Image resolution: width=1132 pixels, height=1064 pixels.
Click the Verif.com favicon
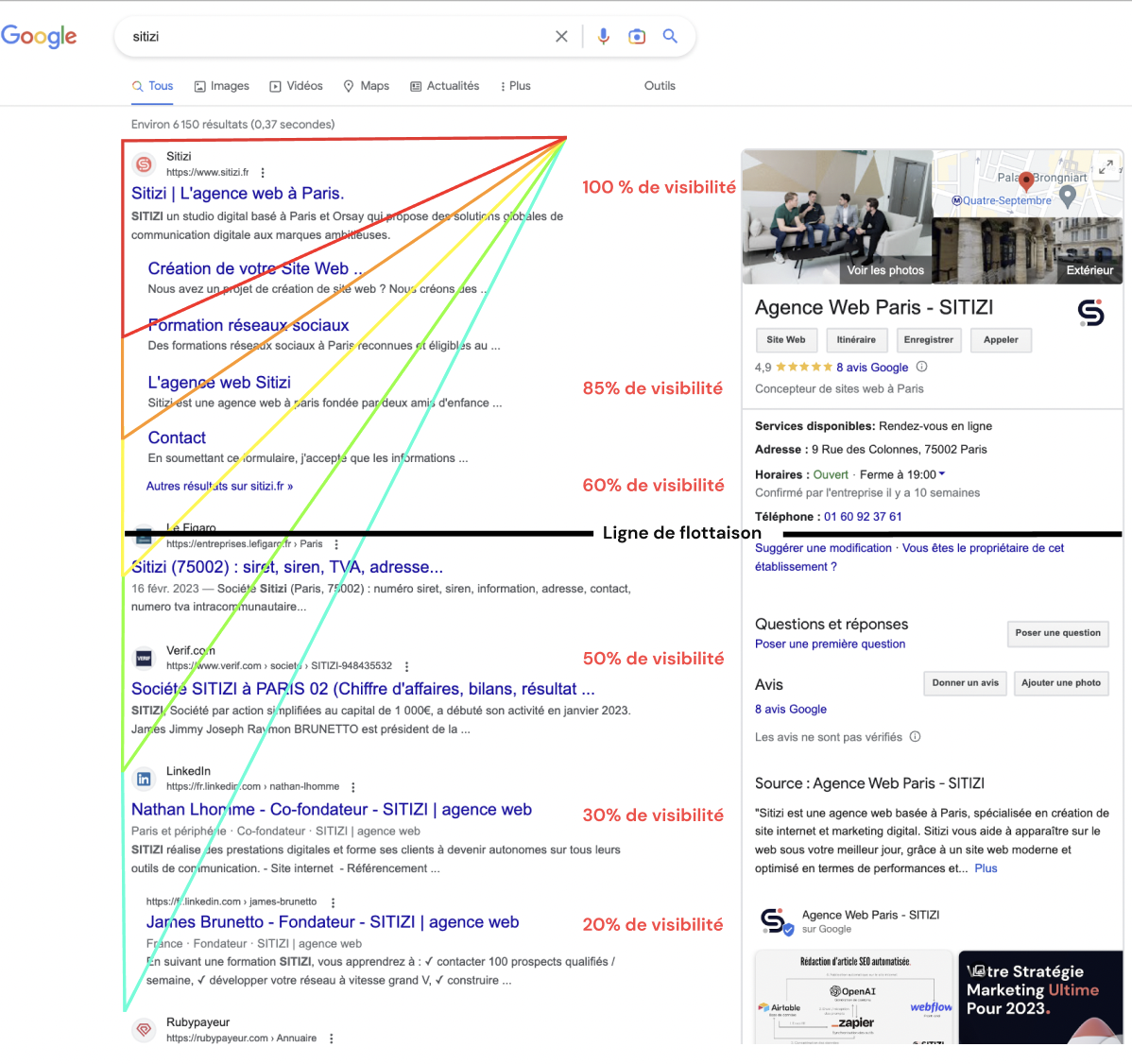point(145,659)
